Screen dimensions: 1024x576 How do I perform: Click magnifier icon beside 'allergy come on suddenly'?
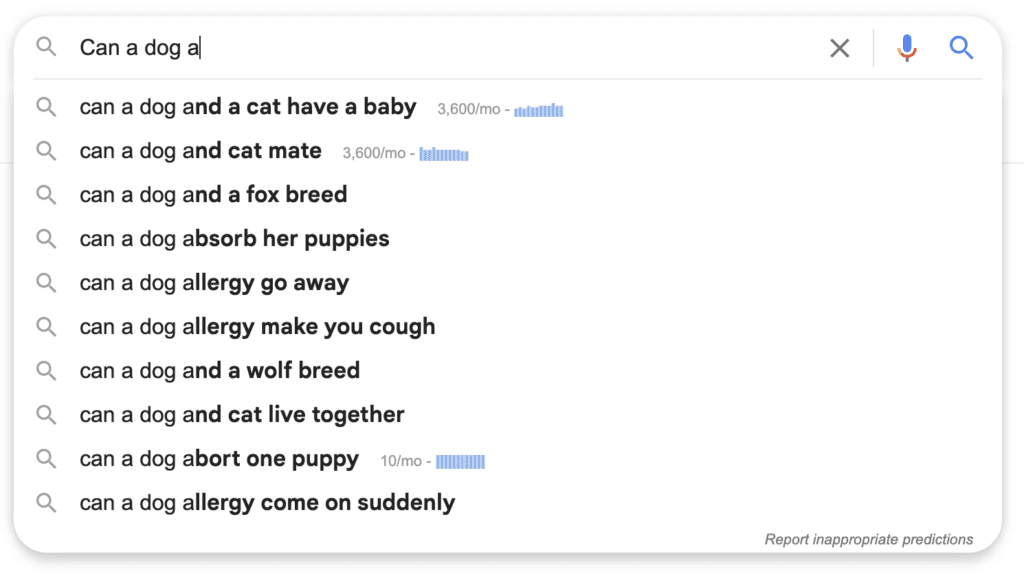tap(46, 503)
